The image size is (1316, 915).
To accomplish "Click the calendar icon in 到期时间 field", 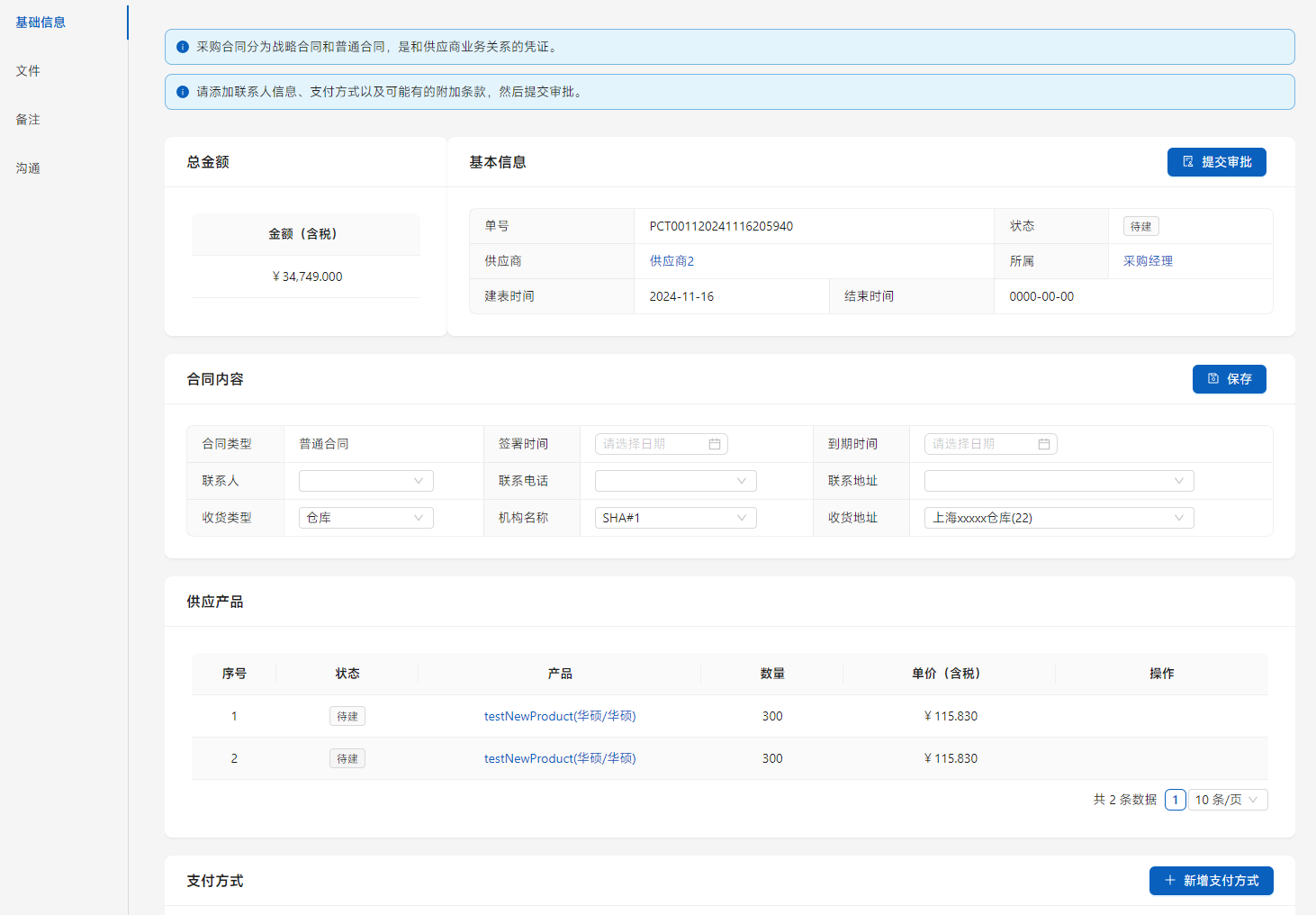I will (x=1044, y=444).
